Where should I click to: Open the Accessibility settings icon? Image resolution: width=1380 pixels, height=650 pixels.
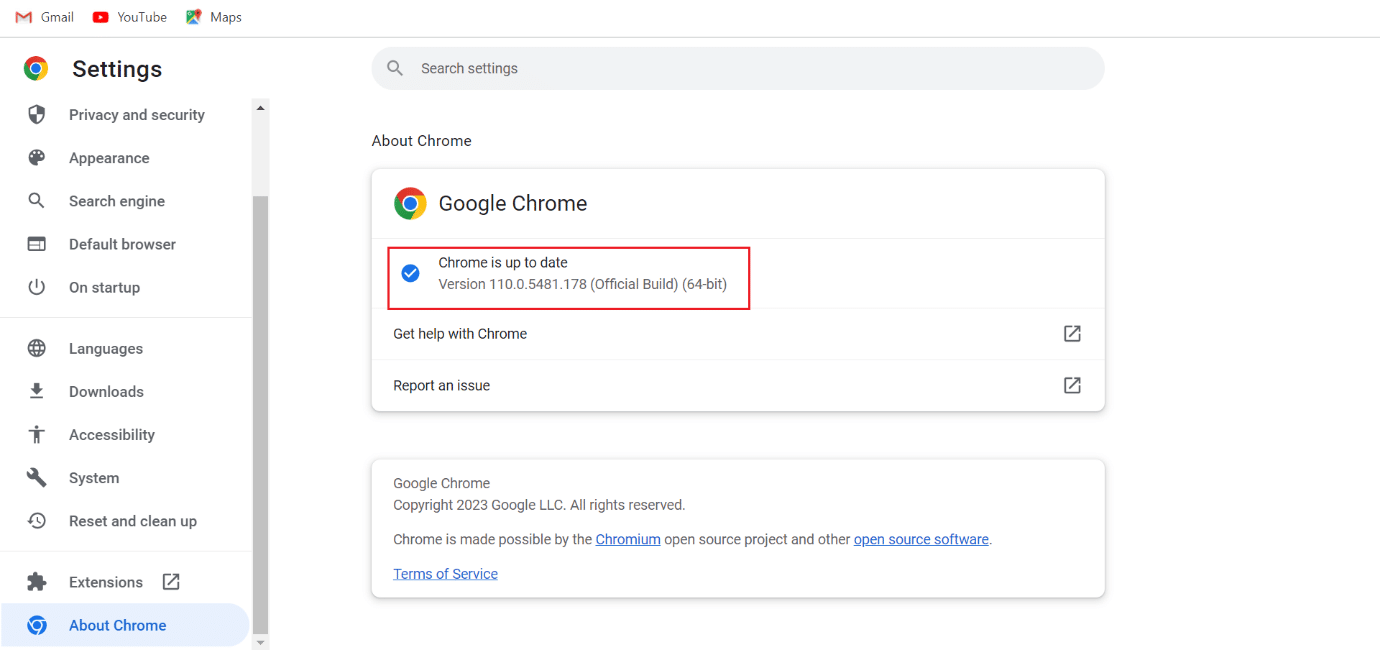(x=37, y=434)
